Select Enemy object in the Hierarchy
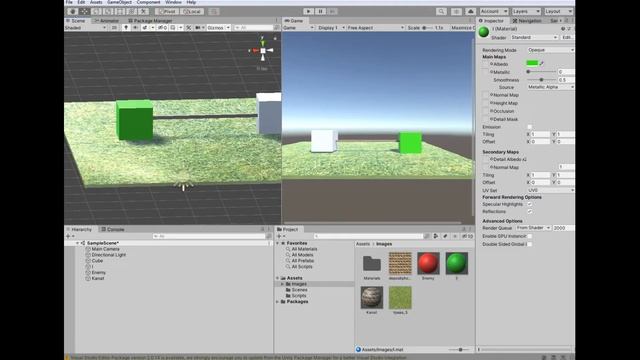640x360 pixels. (x=98, y=272)
